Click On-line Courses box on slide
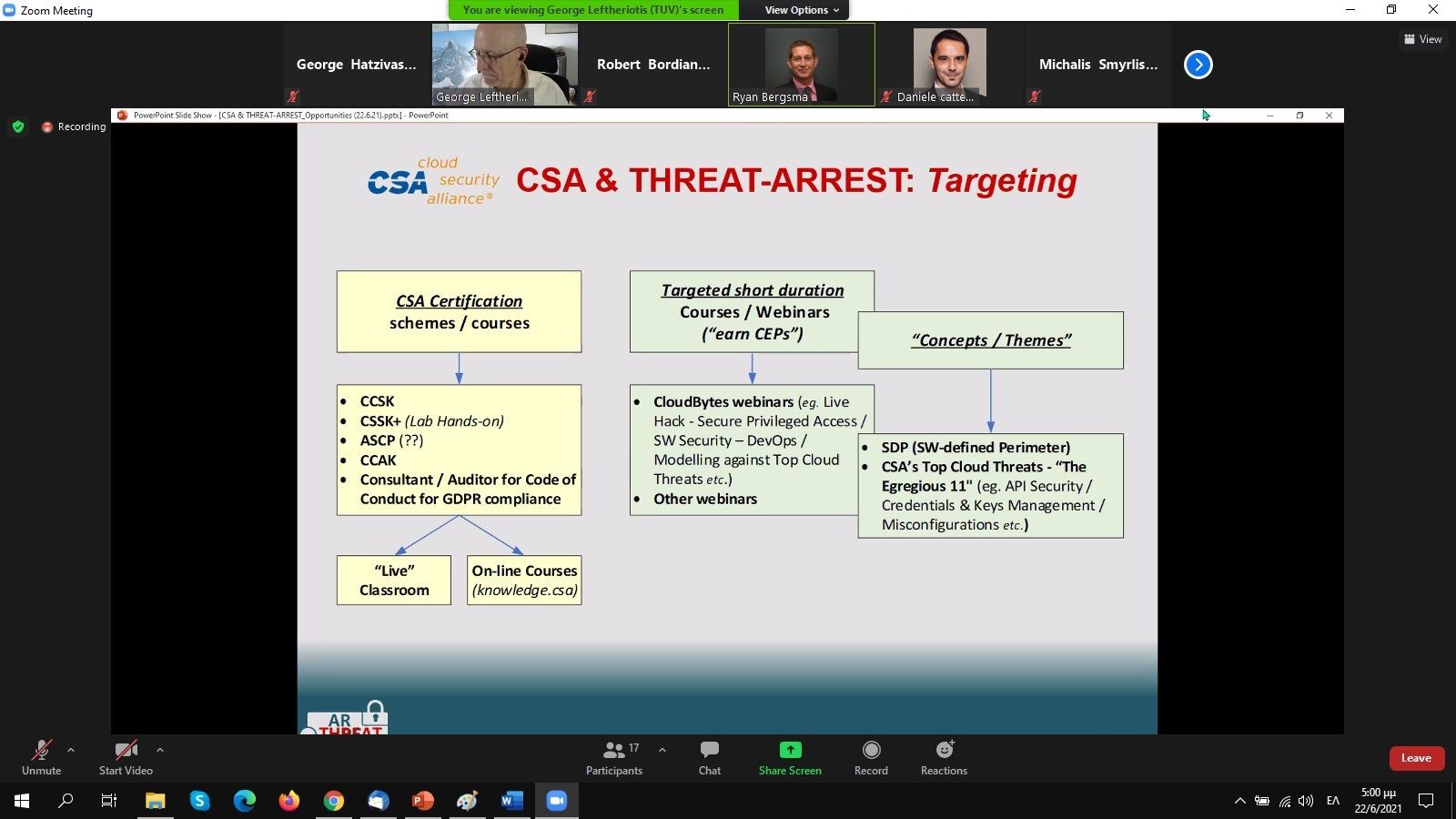Viewport: 1456px width, 819px height. 524,581
